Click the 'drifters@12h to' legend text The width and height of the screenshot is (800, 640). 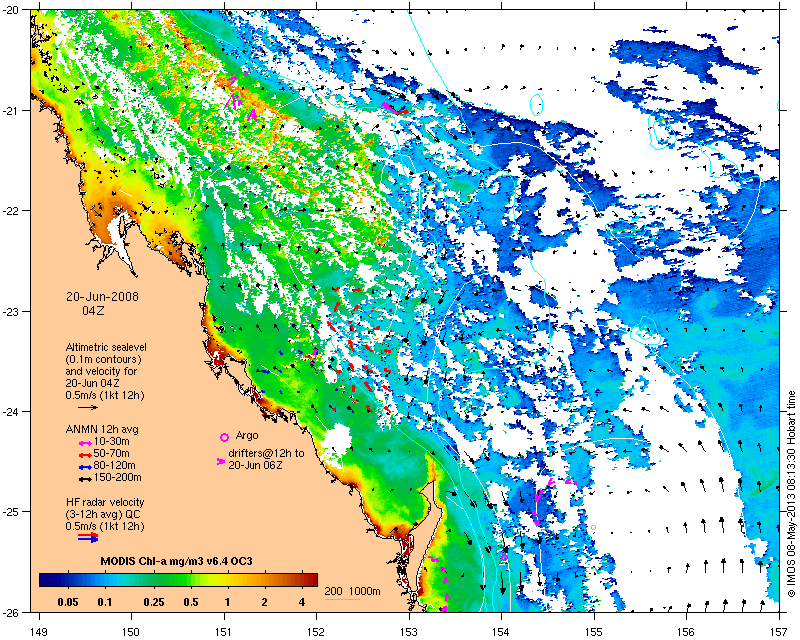click(266, 453)
